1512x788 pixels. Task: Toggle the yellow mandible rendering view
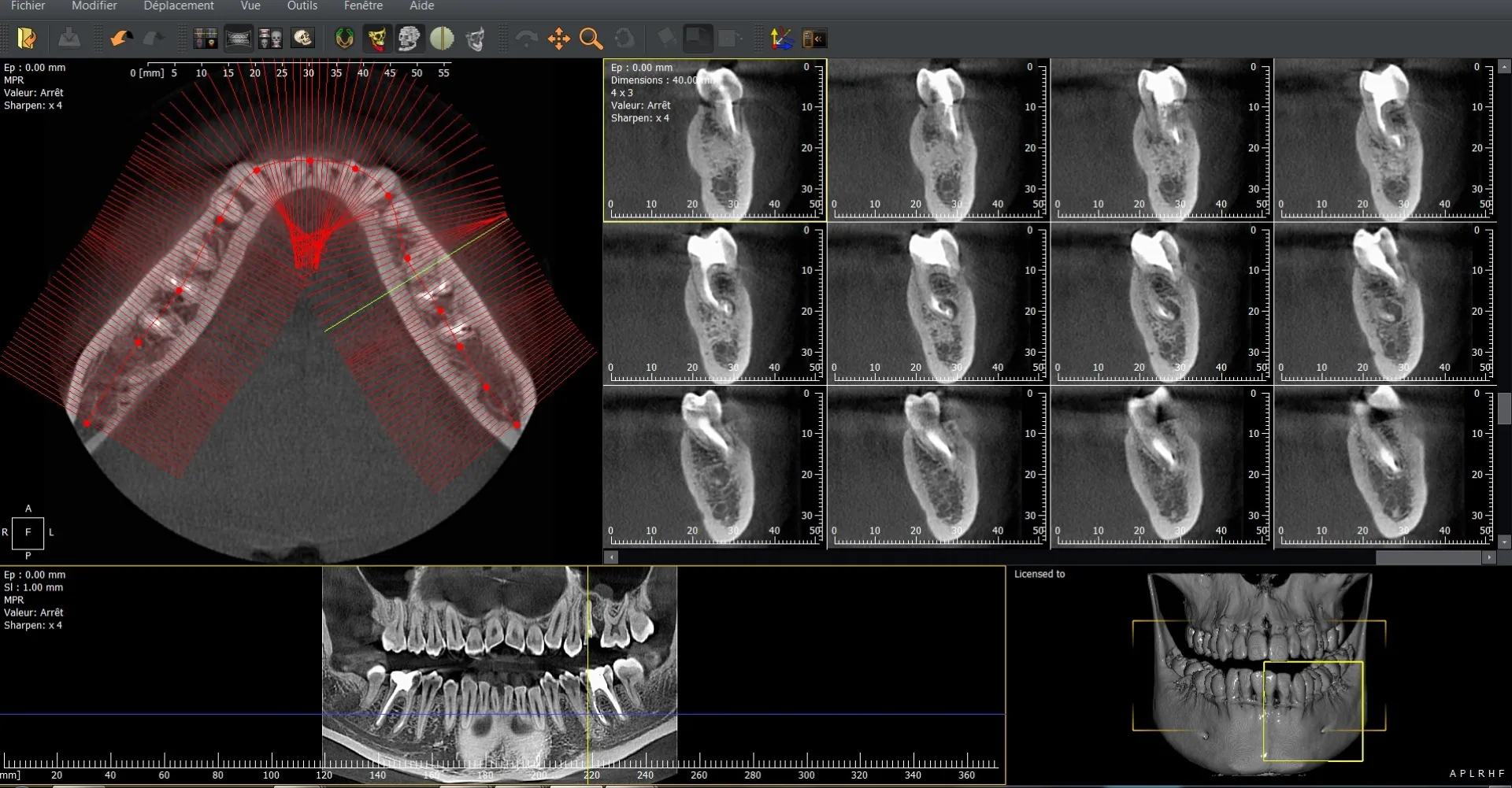pyautogui.click(x=376, y=38)
